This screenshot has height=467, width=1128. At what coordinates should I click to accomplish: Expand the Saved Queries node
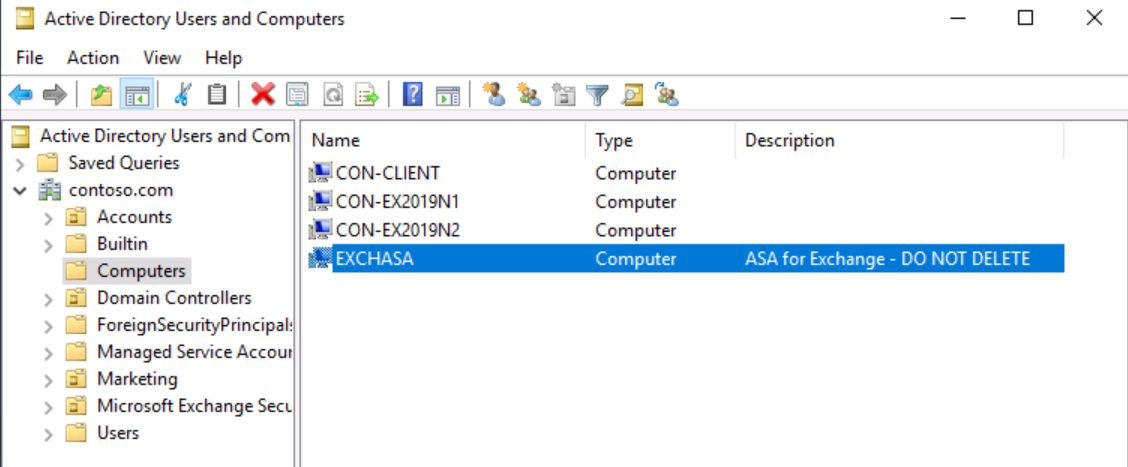pyautogui.click(x=20, y=163)
